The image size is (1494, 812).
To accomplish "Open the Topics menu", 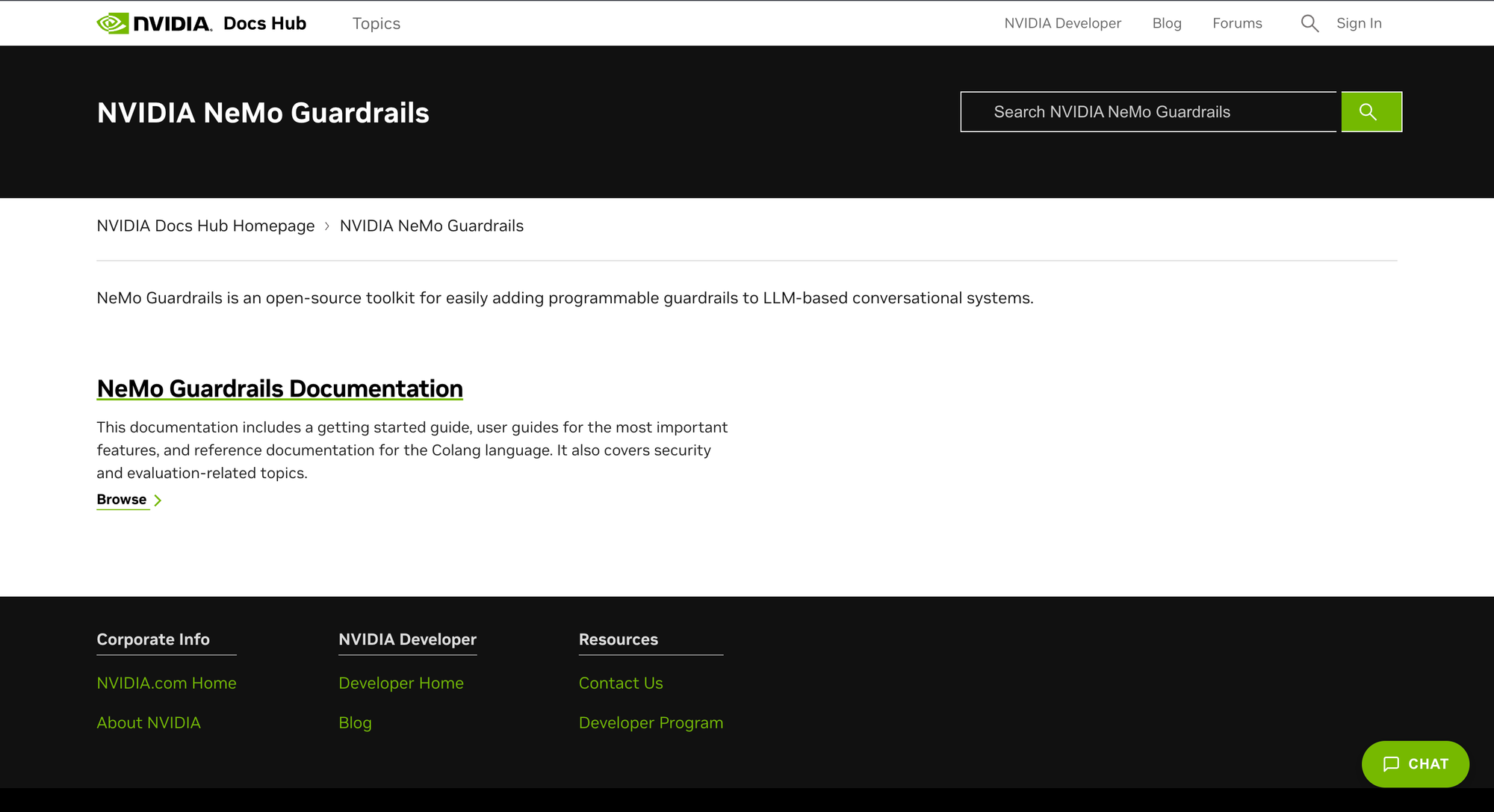I will [376, 23].
